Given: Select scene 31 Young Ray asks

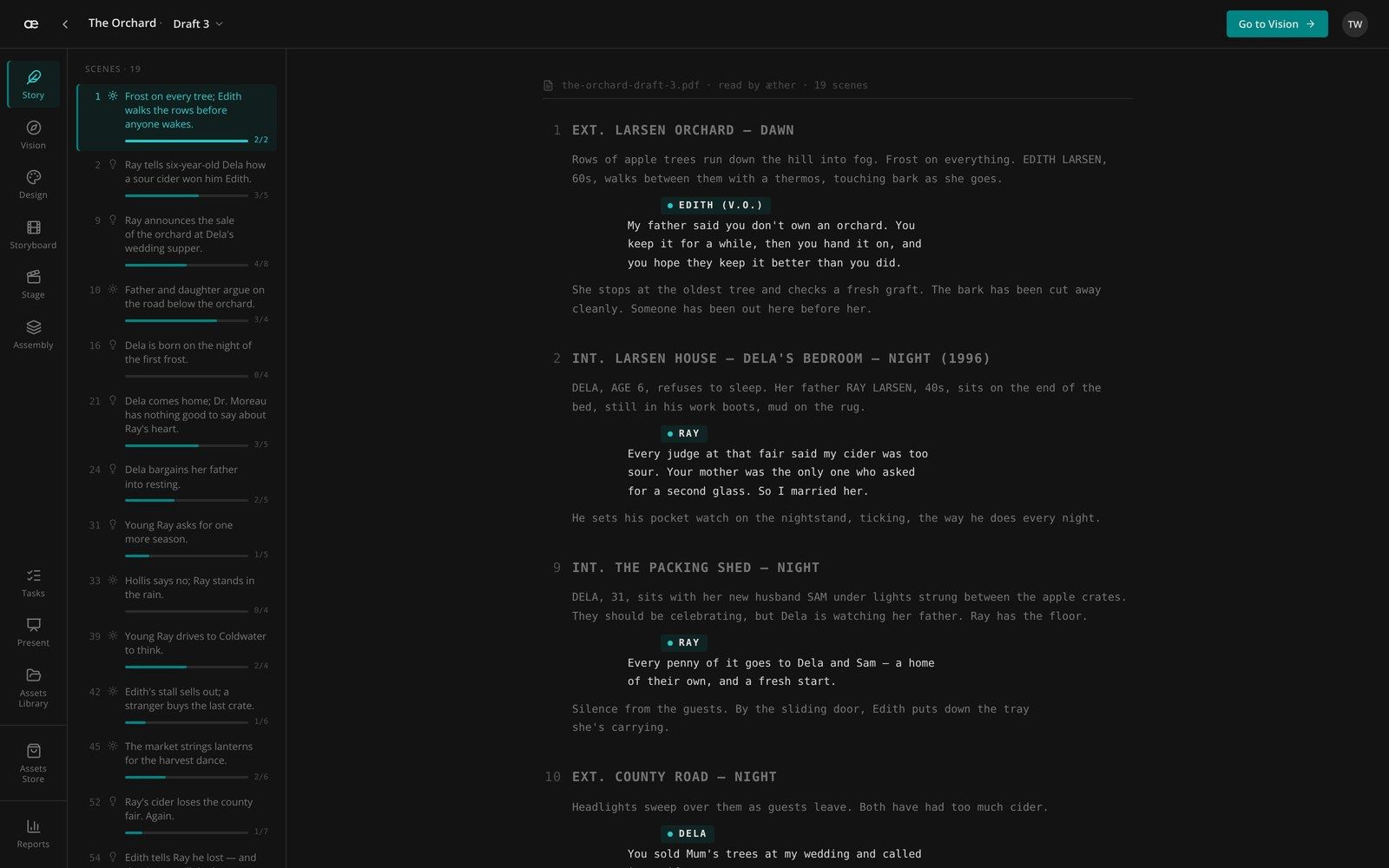Looking at the screenshot, I should coord(176,539).
